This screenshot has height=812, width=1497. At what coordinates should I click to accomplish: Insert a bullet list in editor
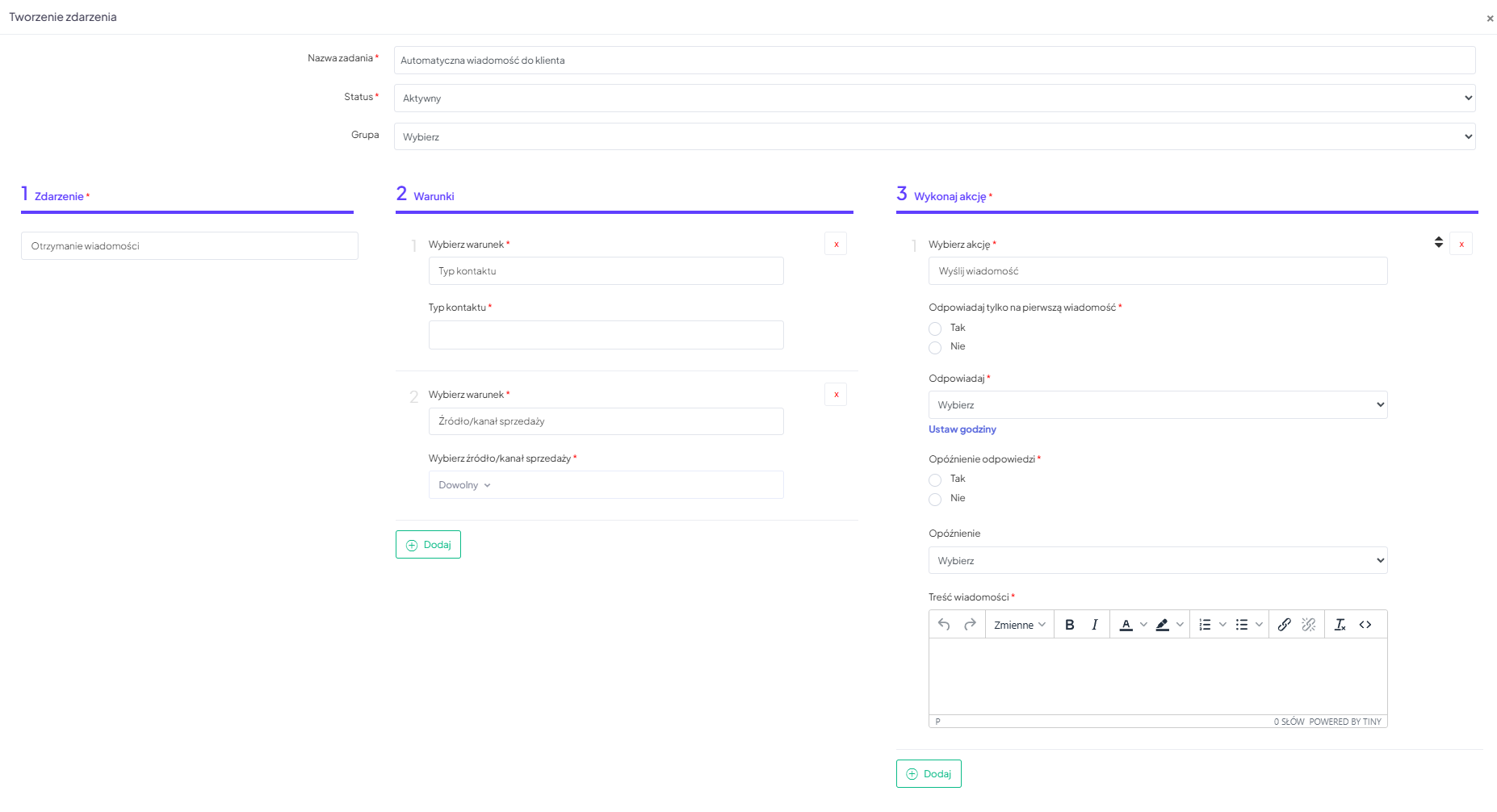(x=1242, y=625)
